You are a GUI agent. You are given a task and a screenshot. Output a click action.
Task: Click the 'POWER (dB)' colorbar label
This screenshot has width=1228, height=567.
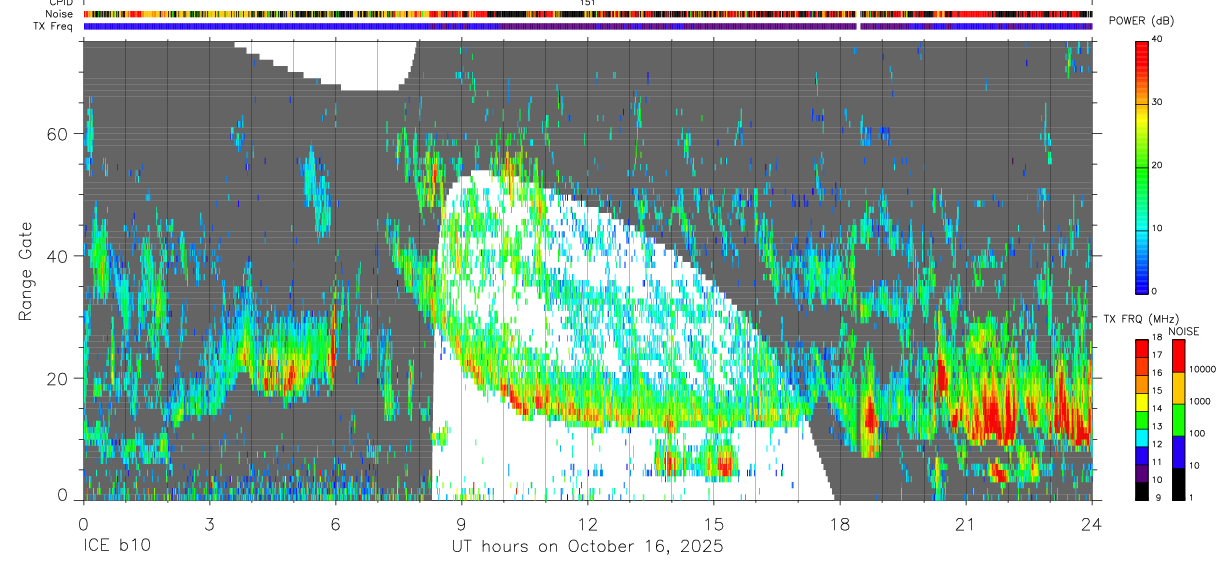1141,21
